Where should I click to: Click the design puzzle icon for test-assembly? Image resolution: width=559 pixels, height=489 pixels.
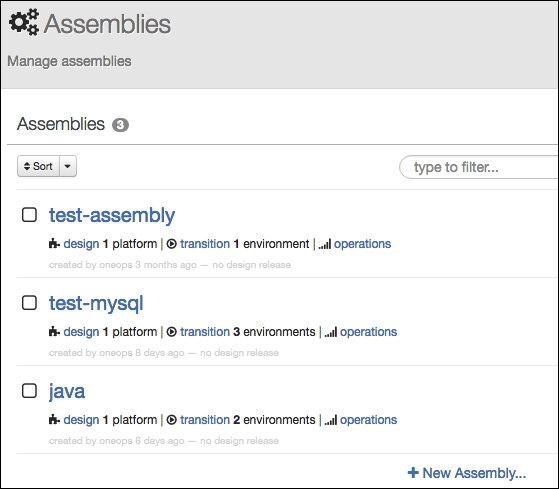54,244
